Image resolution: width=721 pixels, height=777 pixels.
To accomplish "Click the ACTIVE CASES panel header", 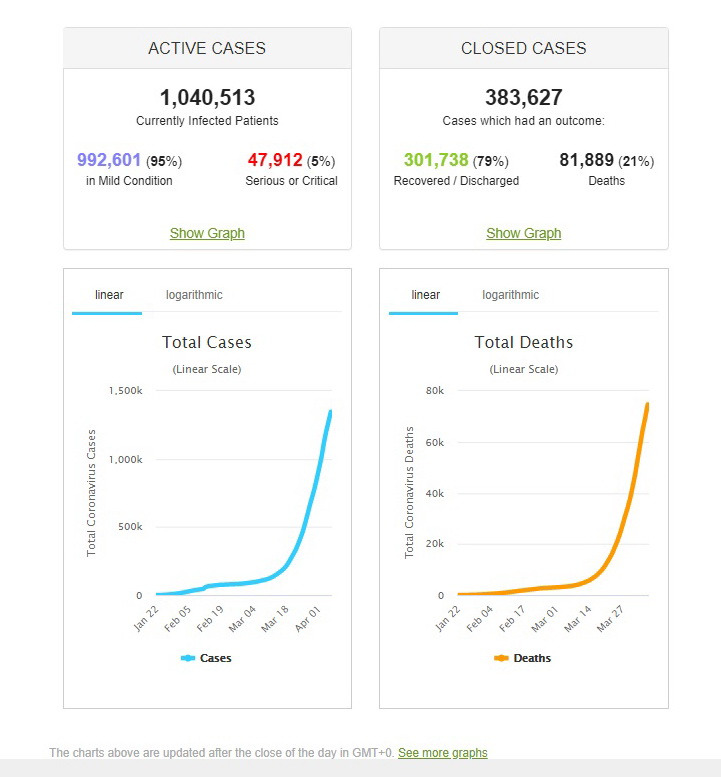I will pyautogui.click(x=207, y=48).
